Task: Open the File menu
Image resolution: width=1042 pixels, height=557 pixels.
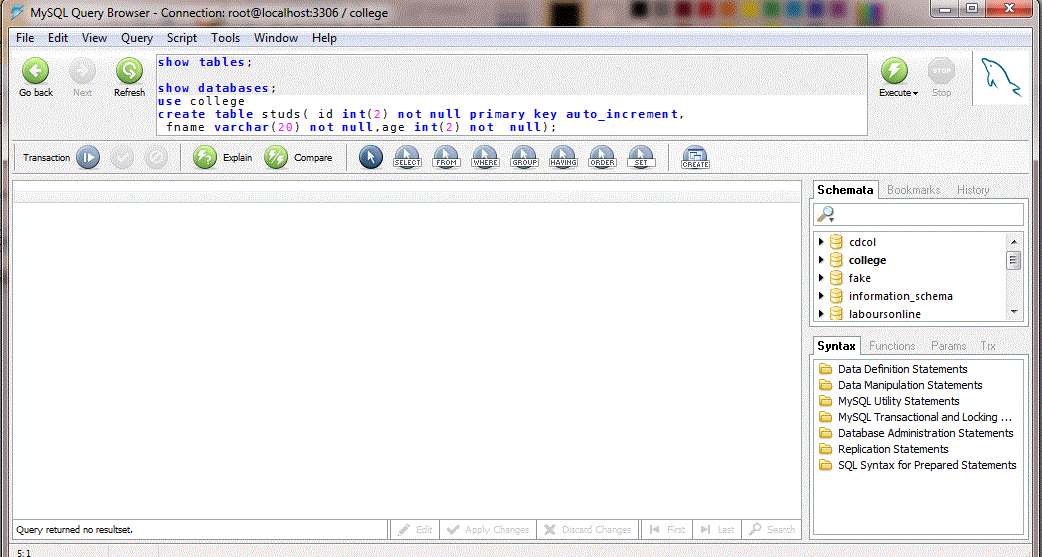Action: tap(25, 38)
